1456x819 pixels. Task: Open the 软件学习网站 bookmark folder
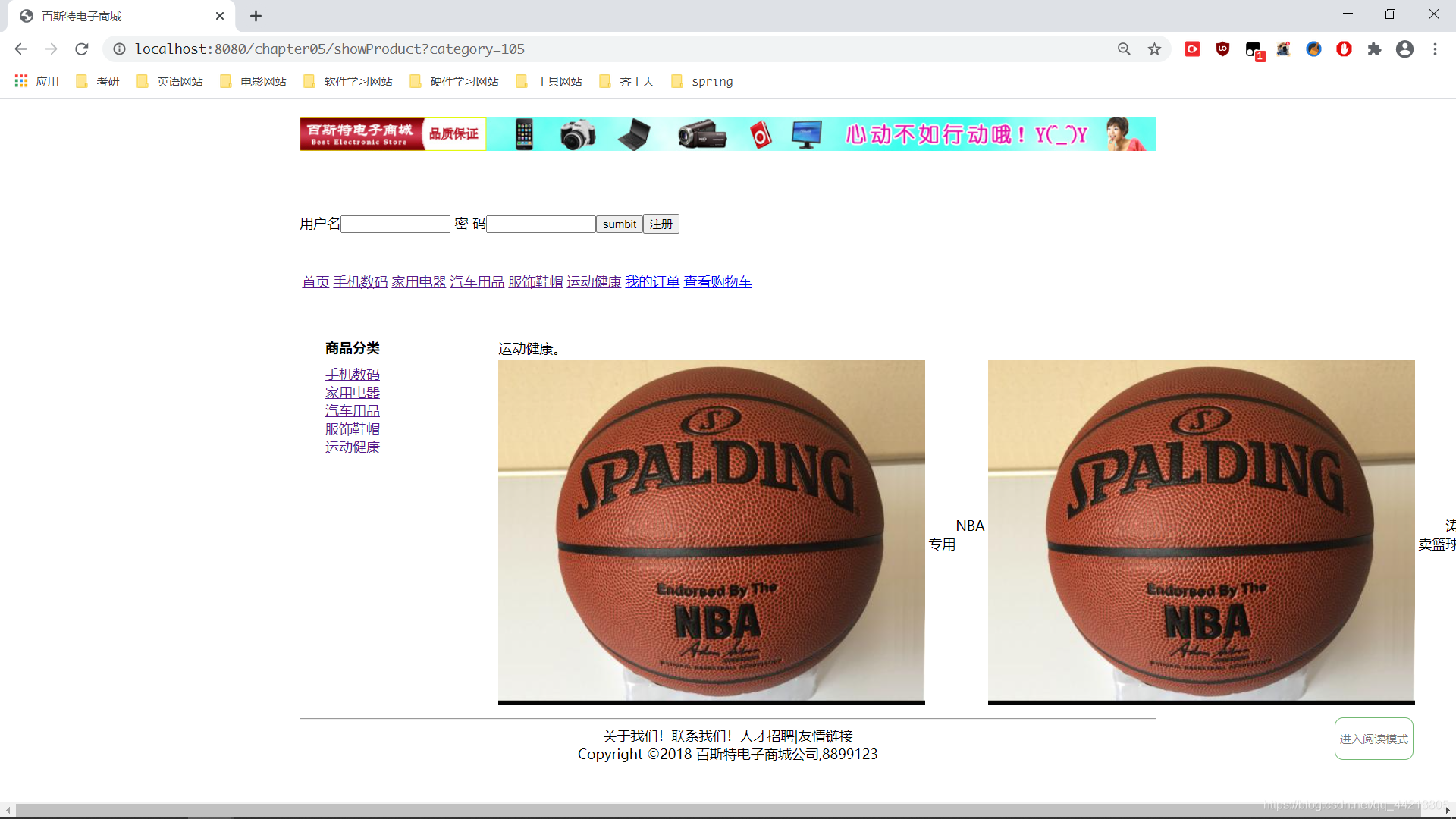(348, 81)
